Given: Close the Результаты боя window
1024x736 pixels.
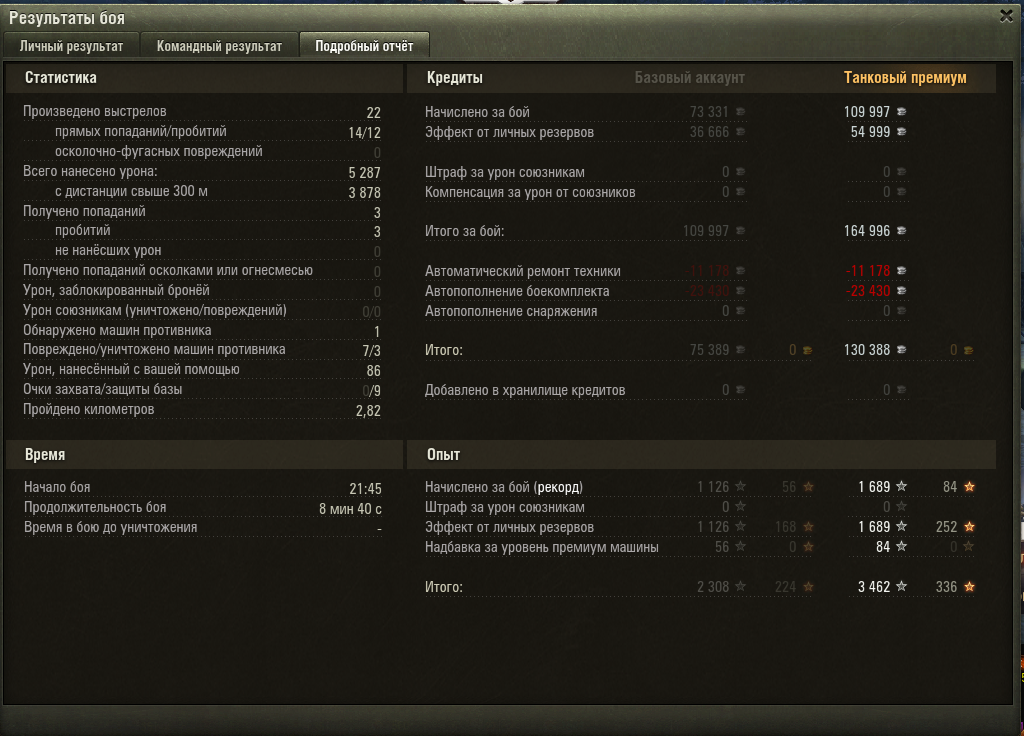Looking at the screenshot, I should [x=1006, y=16].
